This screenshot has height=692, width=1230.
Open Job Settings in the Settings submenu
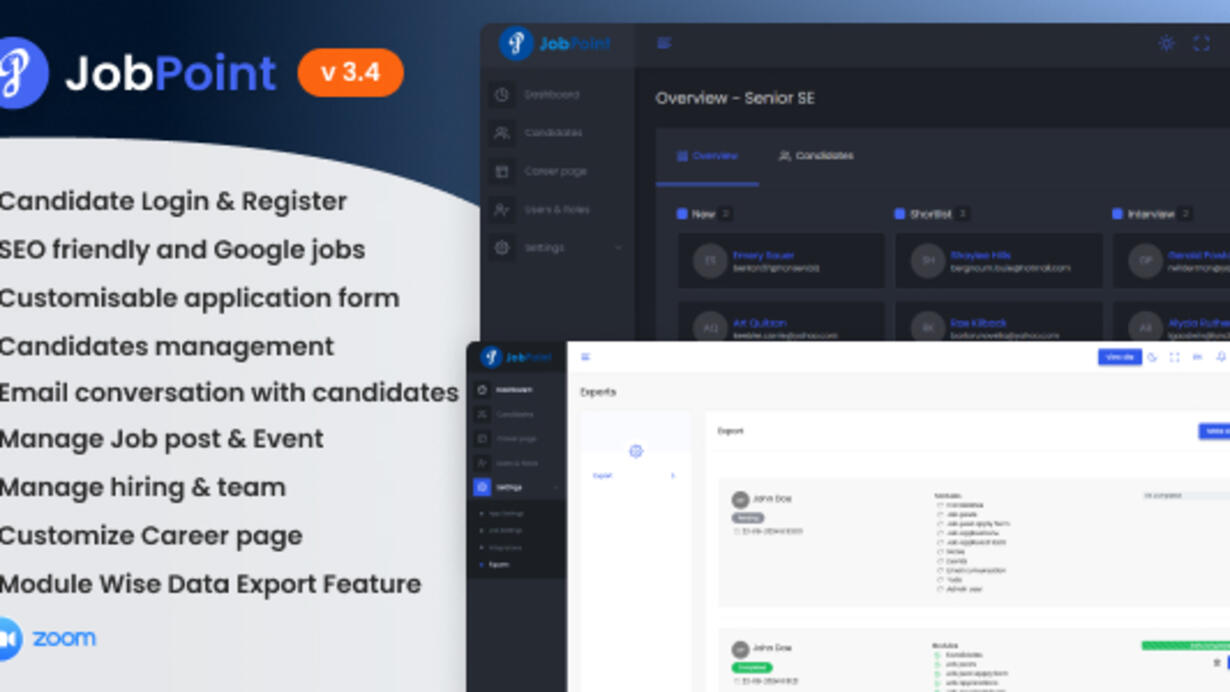pos(505,531)
